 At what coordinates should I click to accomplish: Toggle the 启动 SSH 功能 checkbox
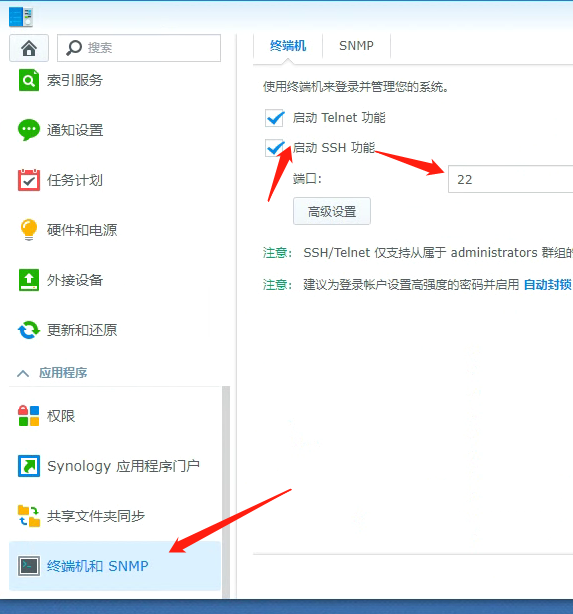click(x=275, y=148)
